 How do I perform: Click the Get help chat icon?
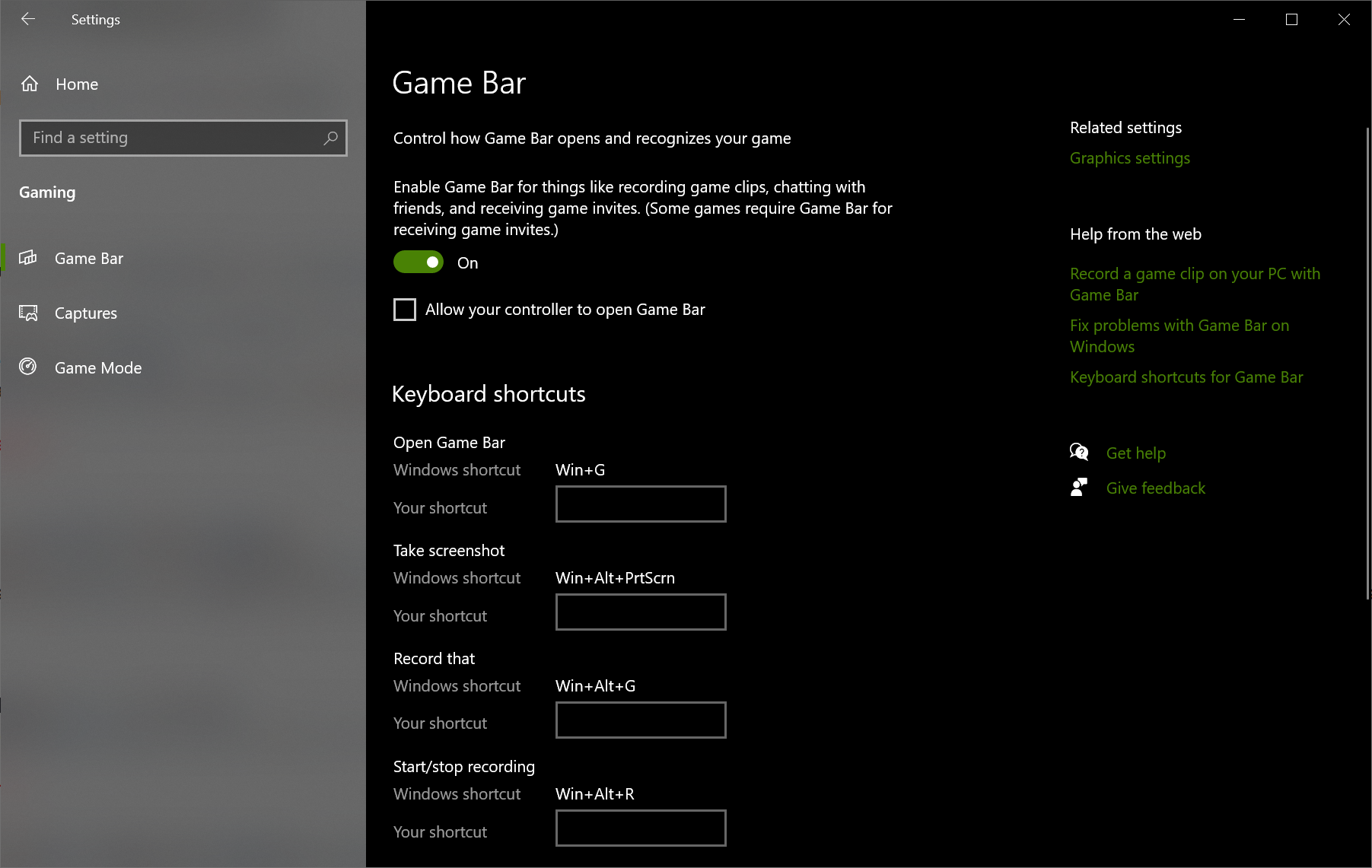coord(1079,453)
